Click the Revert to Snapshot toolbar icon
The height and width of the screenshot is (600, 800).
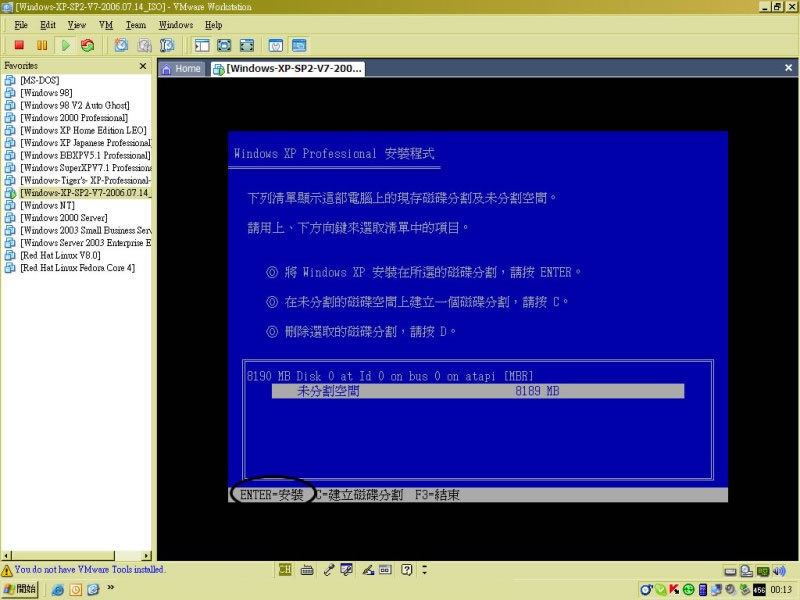click(x=144, y=45)
